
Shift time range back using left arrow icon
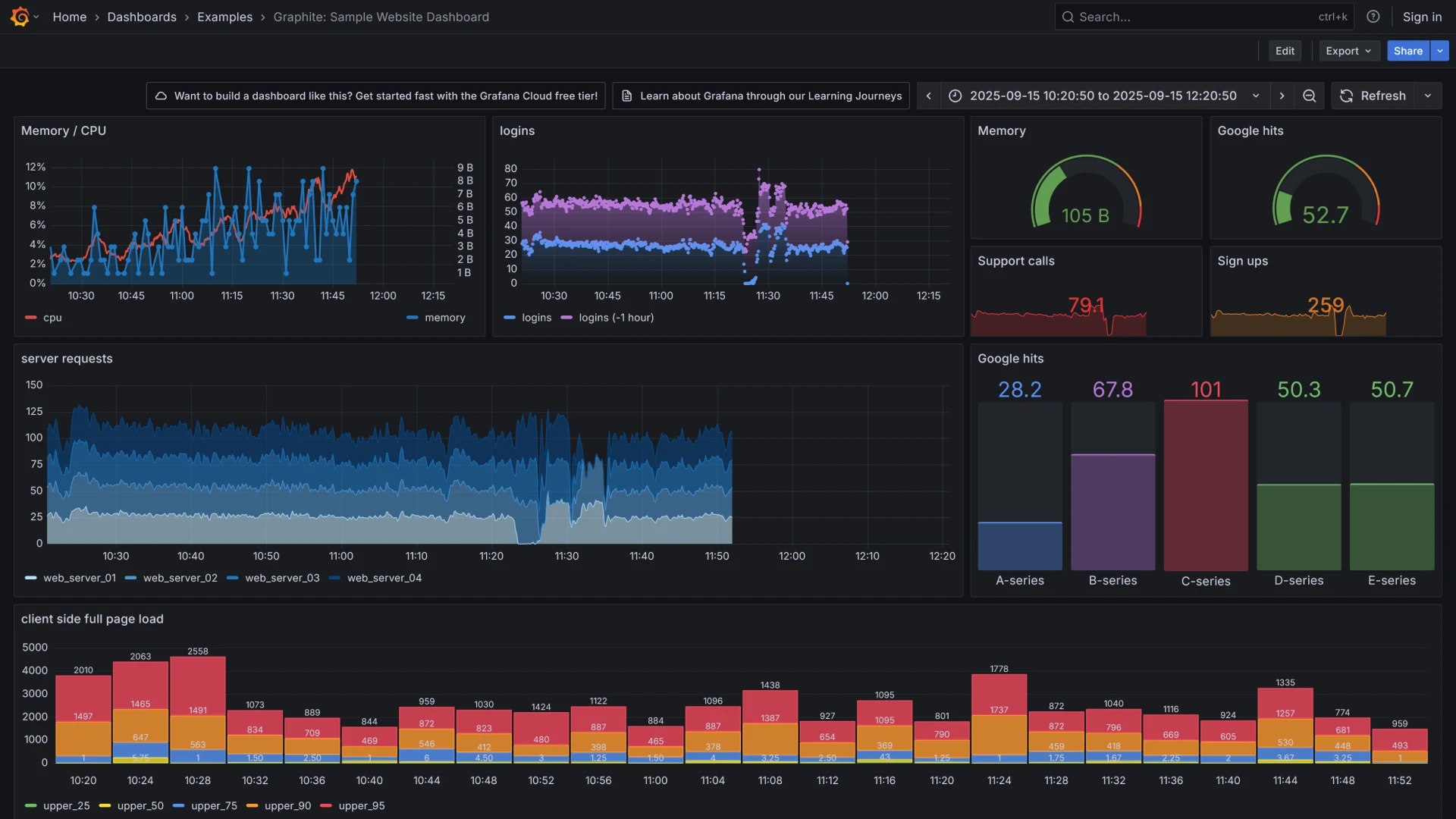(x=928, y=96)
